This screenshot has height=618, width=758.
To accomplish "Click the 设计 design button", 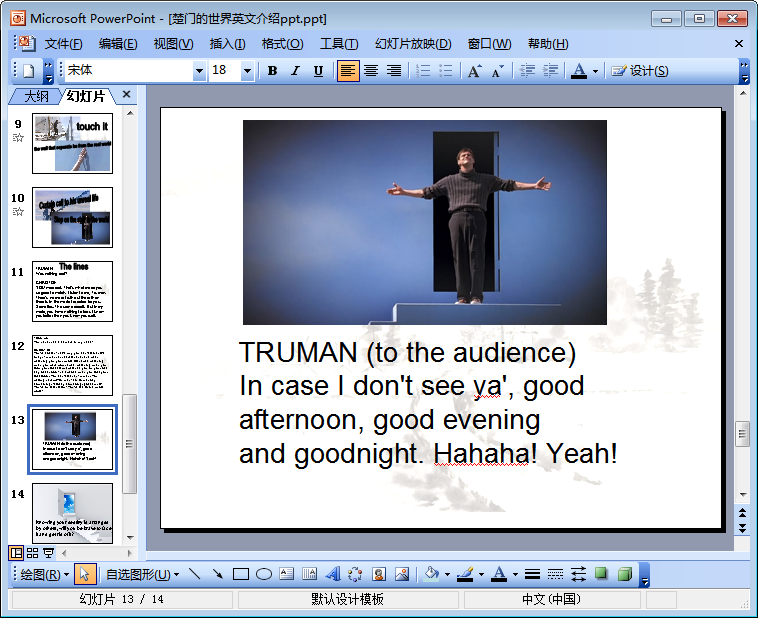I will 640,71.
